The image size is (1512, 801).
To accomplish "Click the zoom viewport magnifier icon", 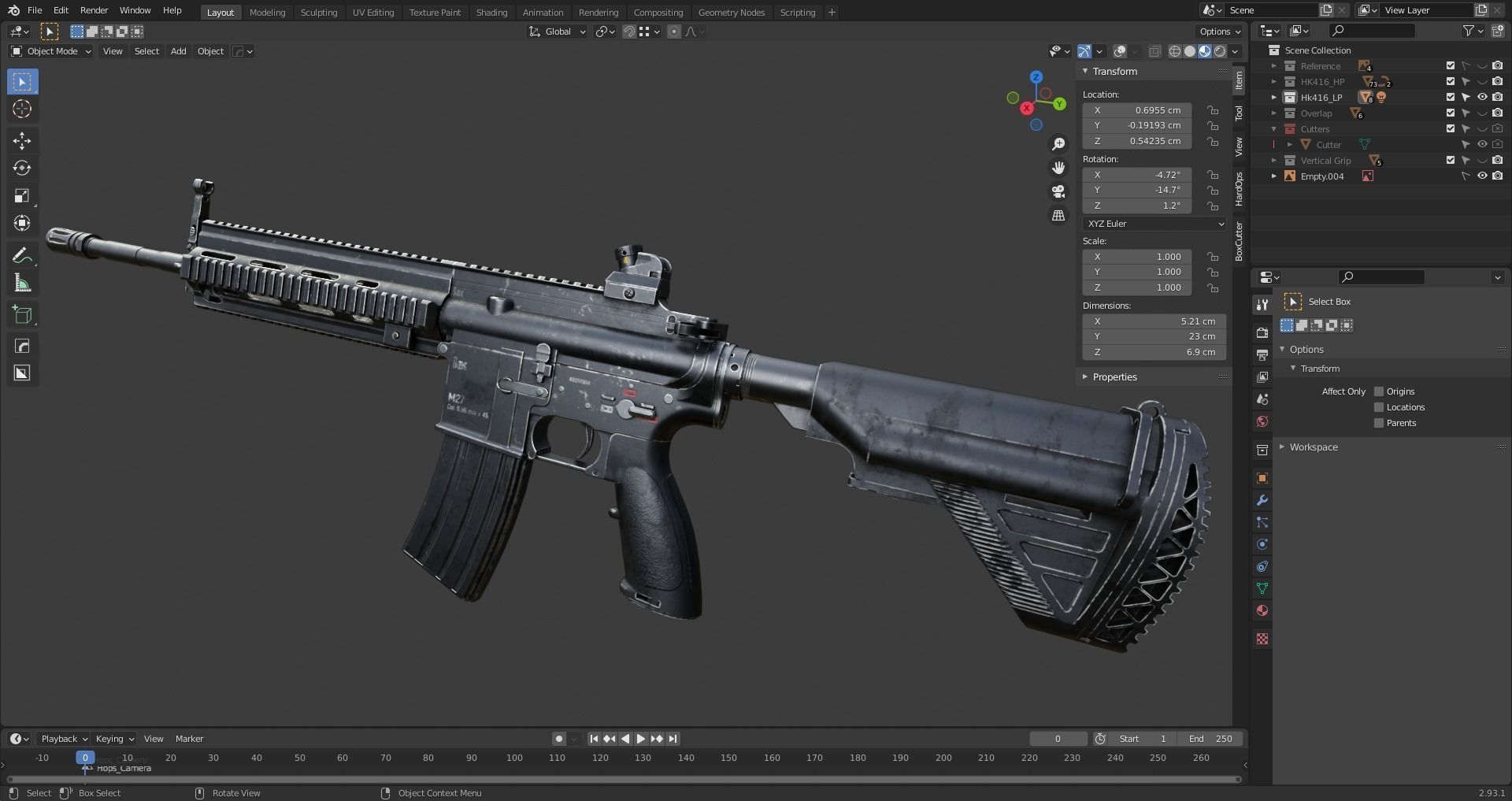I will pos(1058,144).
